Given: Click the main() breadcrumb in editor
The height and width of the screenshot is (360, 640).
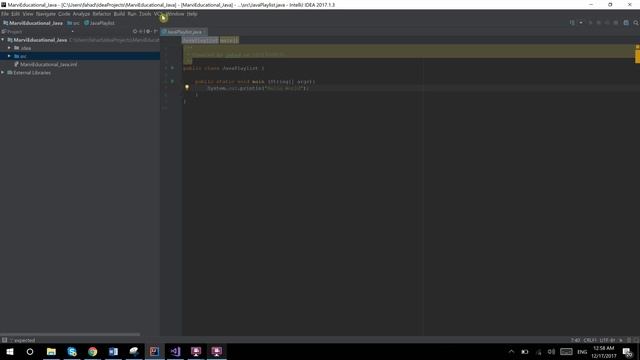Looking at the screenshot, I should [229, 40].
